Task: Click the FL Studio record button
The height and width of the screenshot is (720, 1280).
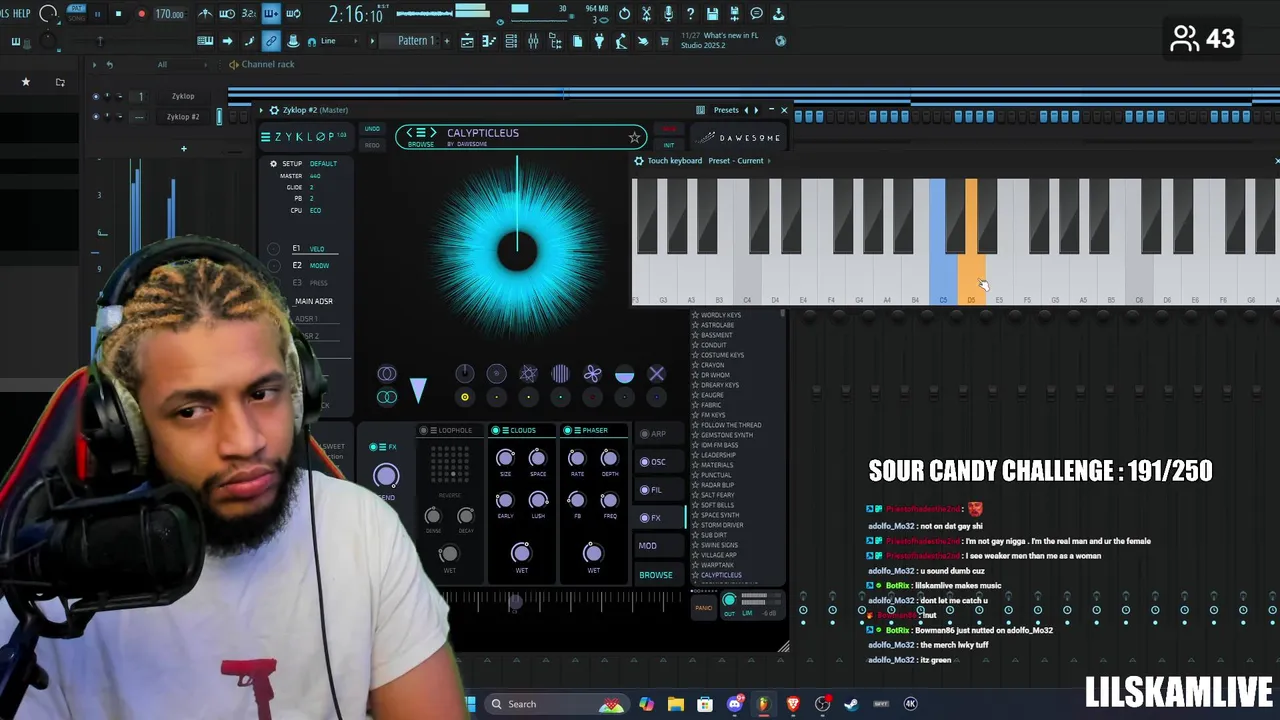Action: [x=141, y=14]
